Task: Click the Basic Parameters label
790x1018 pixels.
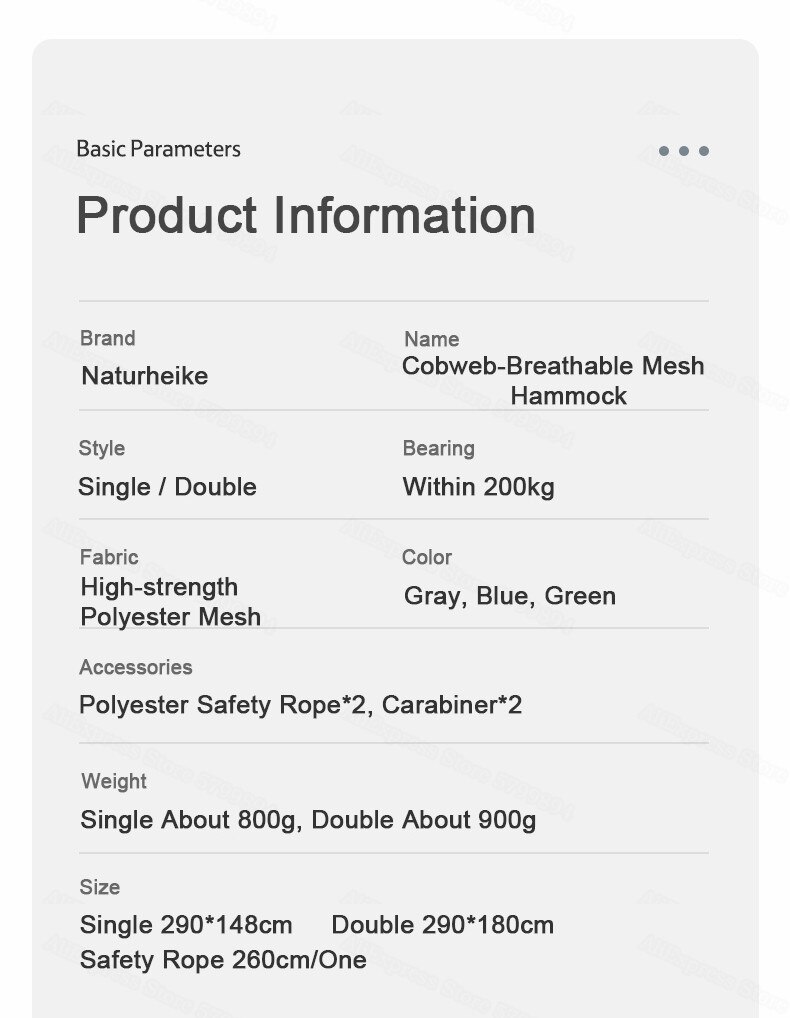Action: [x=158, y=149]
